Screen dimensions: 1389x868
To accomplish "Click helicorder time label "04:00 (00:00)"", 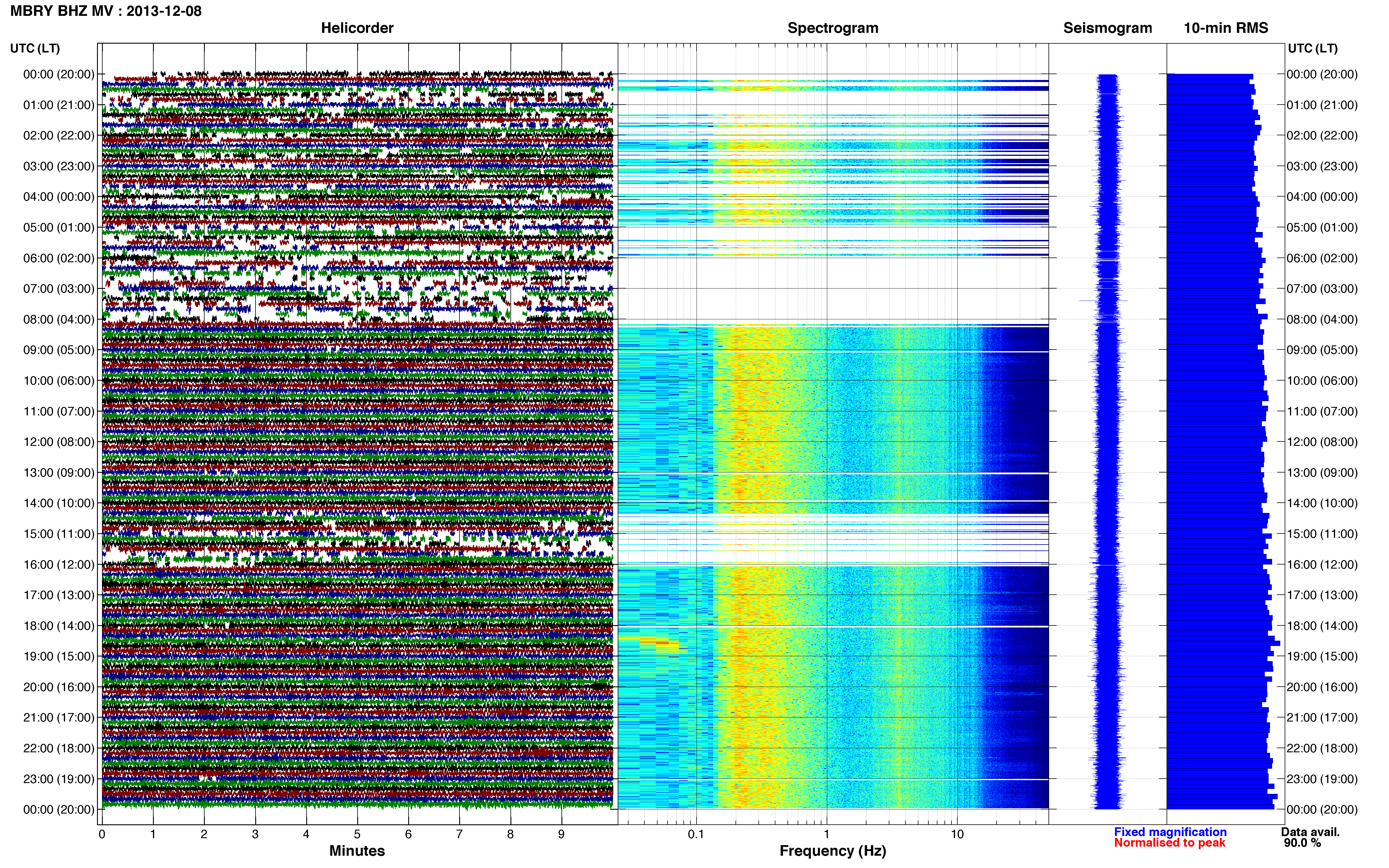I will [59, 197].
